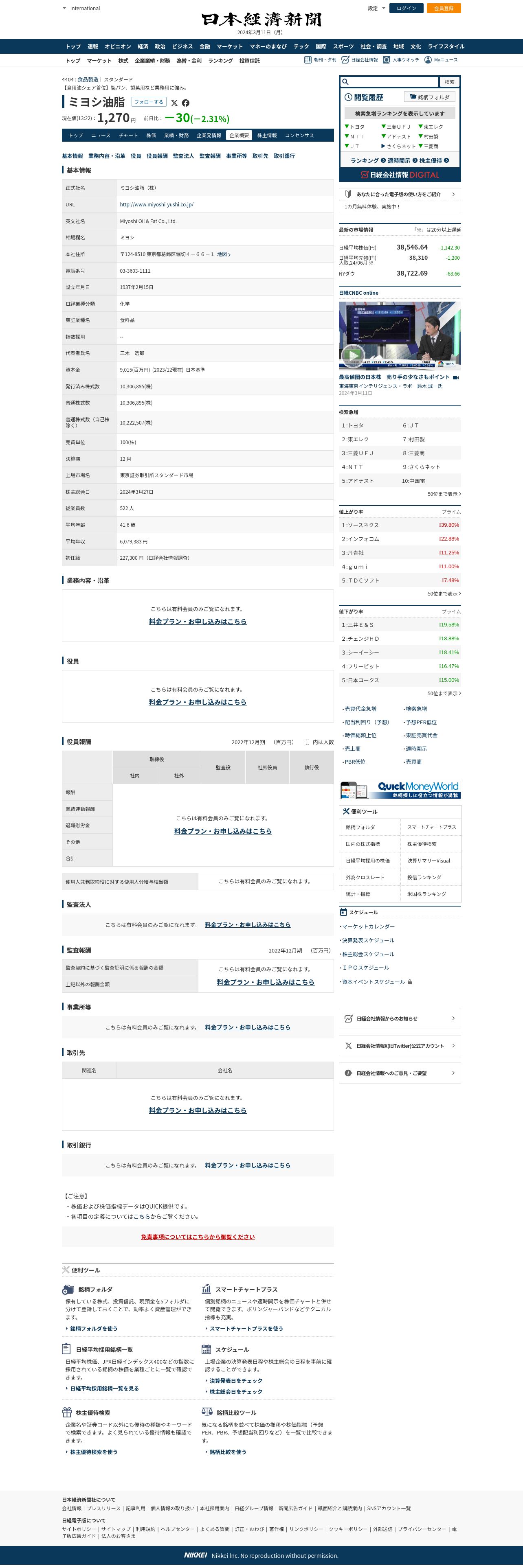
Task: Click the magnifier icon in search box
Action: point(345,81)
